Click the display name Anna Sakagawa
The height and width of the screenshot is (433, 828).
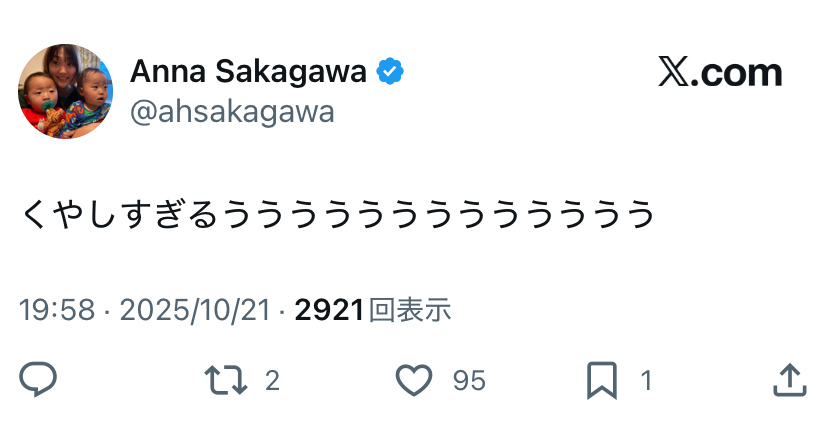[x=247, y=72]
